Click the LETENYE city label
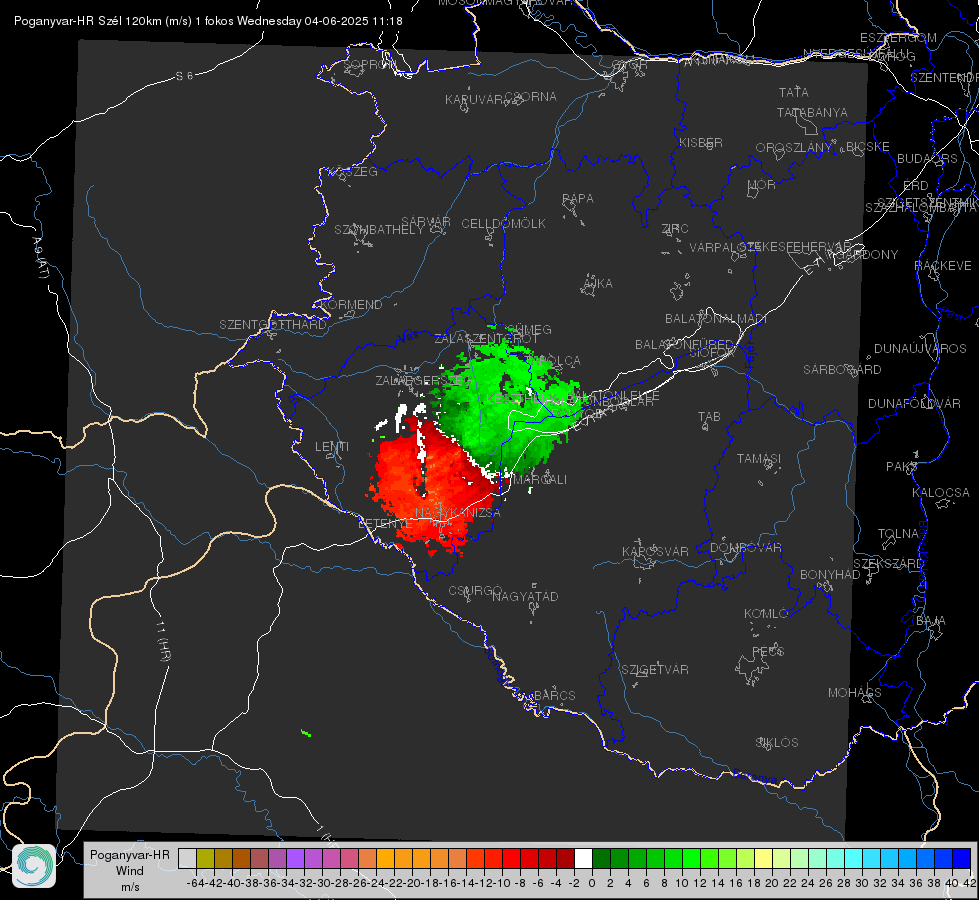This screenshot has width=979, height=900. [385, 524]
